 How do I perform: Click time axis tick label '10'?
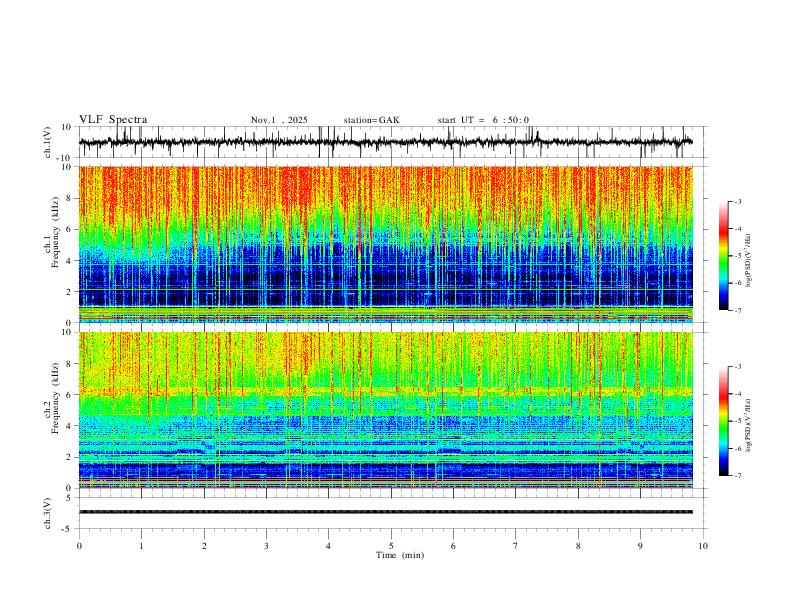coord(703,546)
